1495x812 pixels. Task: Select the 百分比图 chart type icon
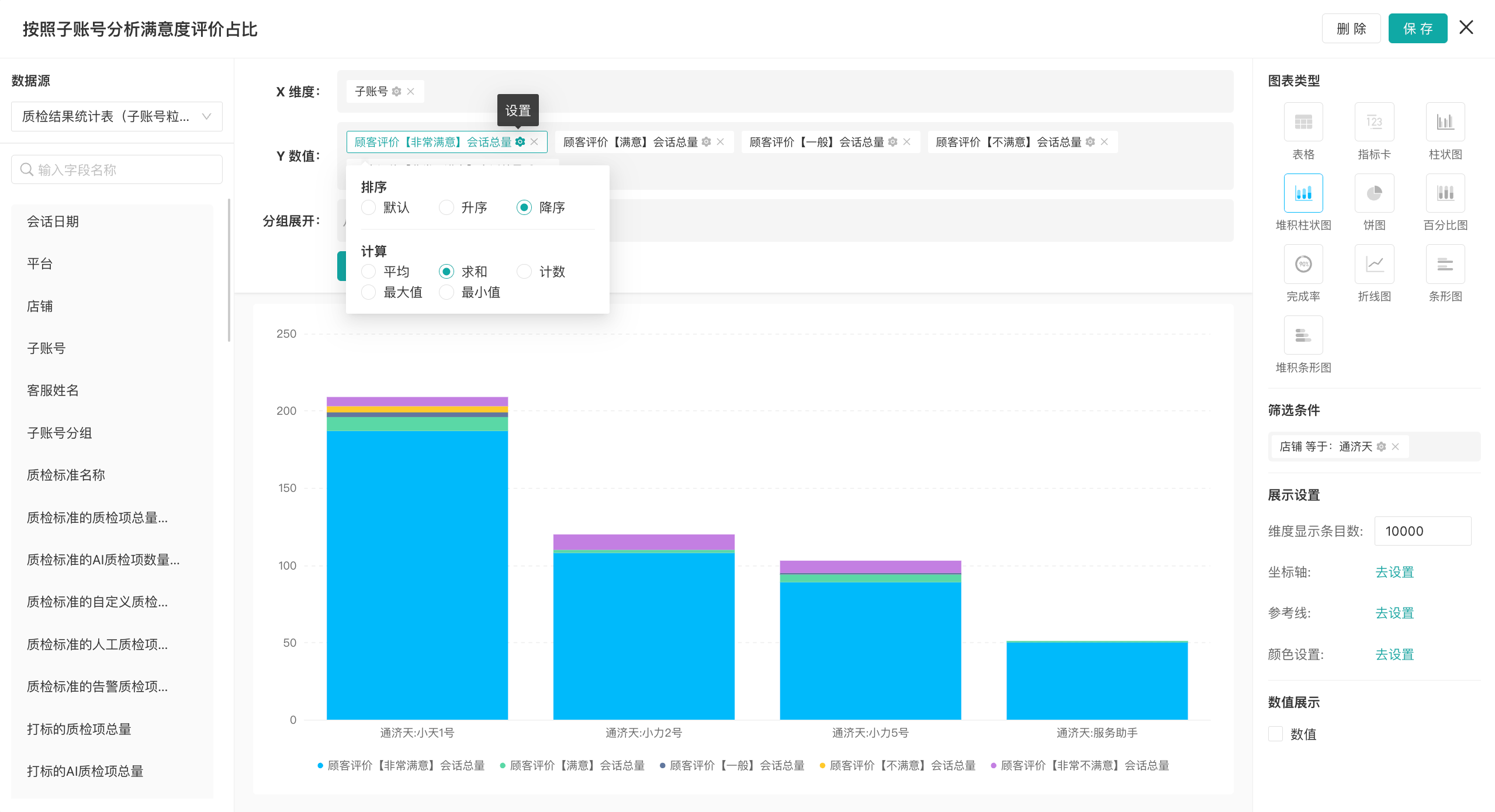pos(1445,193)
